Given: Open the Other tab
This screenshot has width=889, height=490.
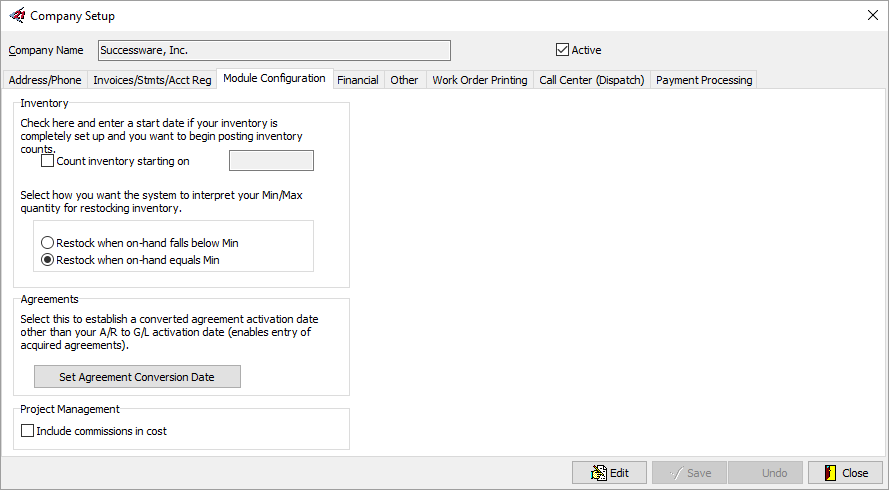Looking at the screenshot, I should (404, 80).
